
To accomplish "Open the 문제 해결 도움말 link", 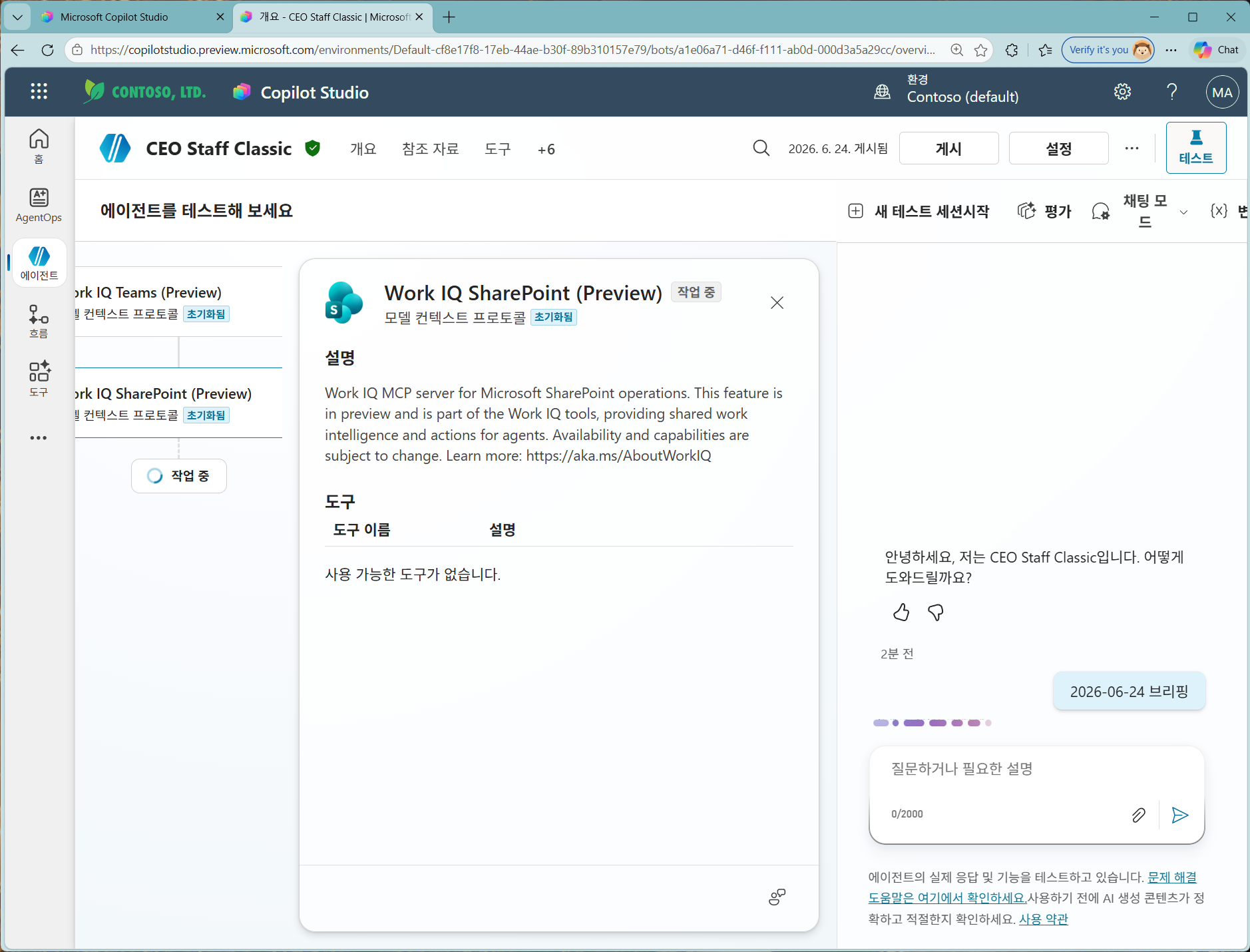I will 1032,887.
